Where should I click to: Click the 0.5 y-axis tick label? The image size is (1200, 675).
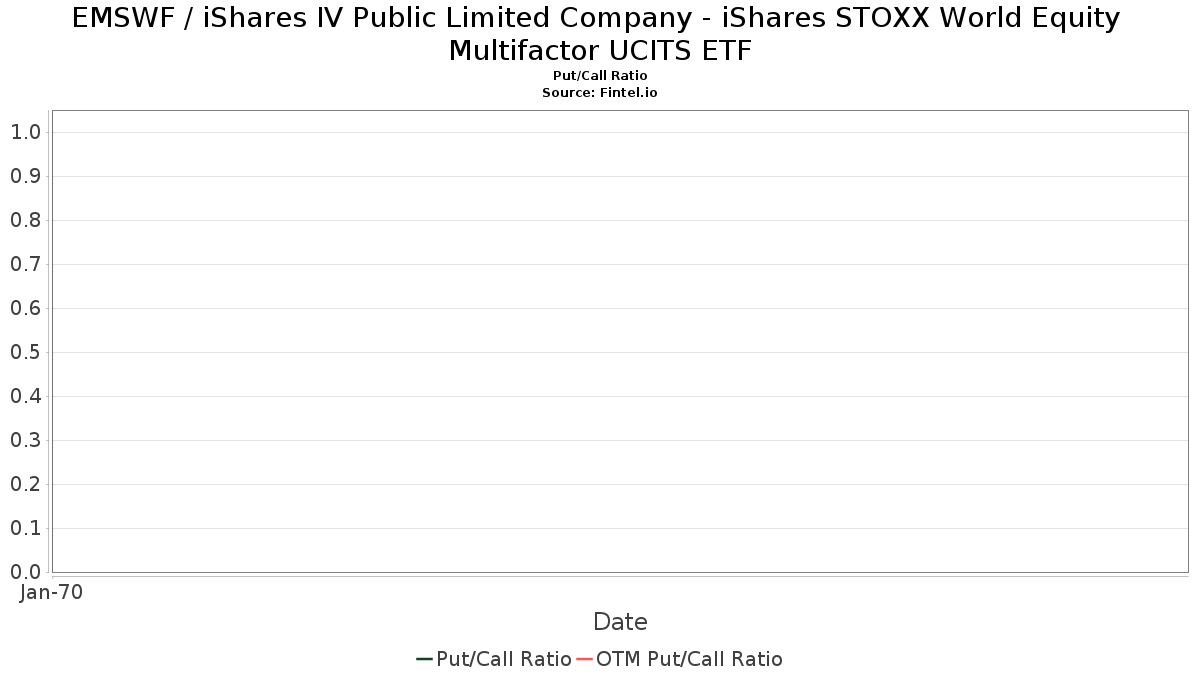(x=26, y=352)
